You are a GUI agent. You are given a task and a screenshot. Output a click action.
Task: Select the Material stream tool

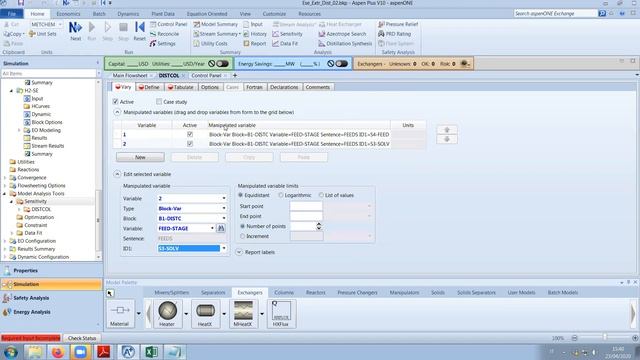click(x=120, y=313)
